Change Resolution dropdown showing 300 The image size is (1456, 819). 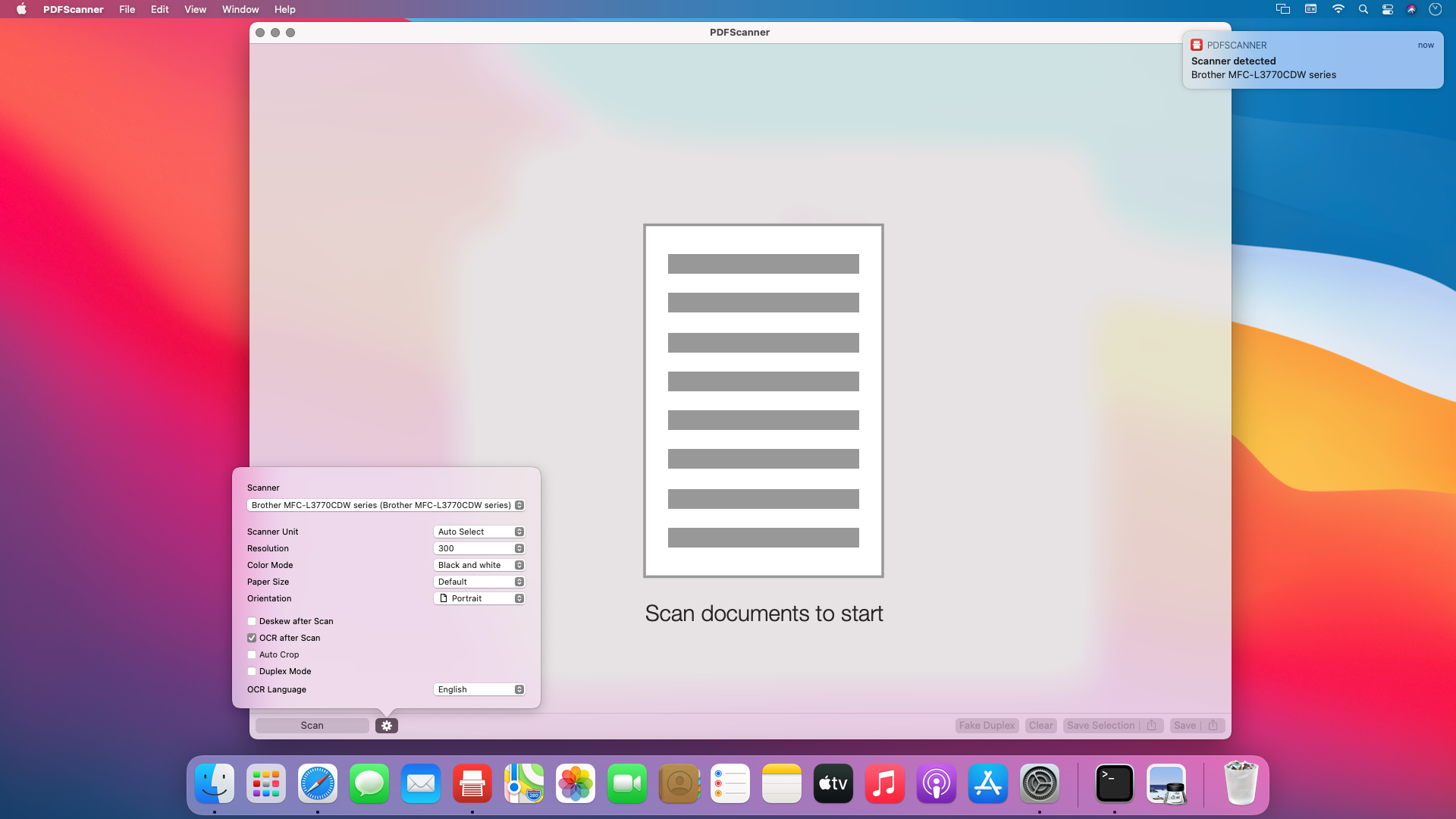click(479, 548)
